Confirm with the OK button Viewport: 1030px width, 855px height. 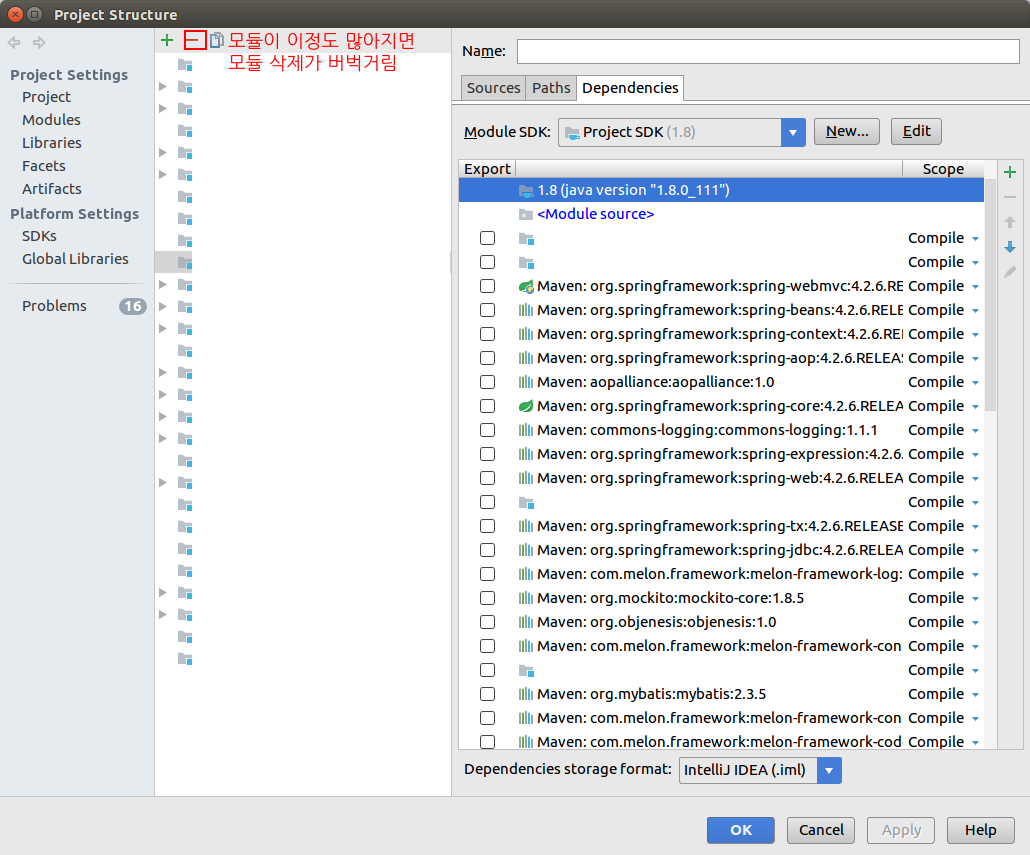[741, 830]
